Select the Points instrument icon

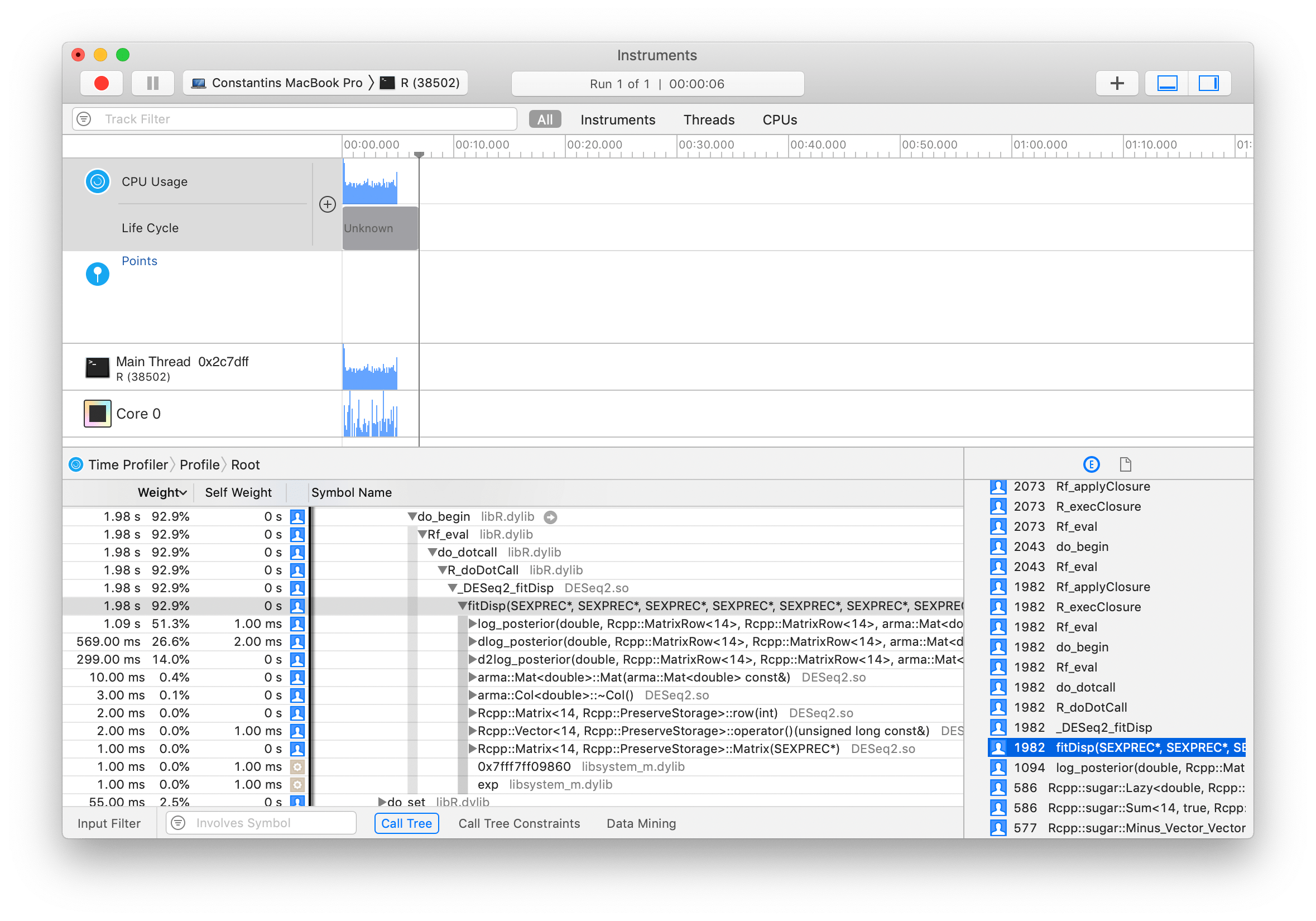click(97, 274)
